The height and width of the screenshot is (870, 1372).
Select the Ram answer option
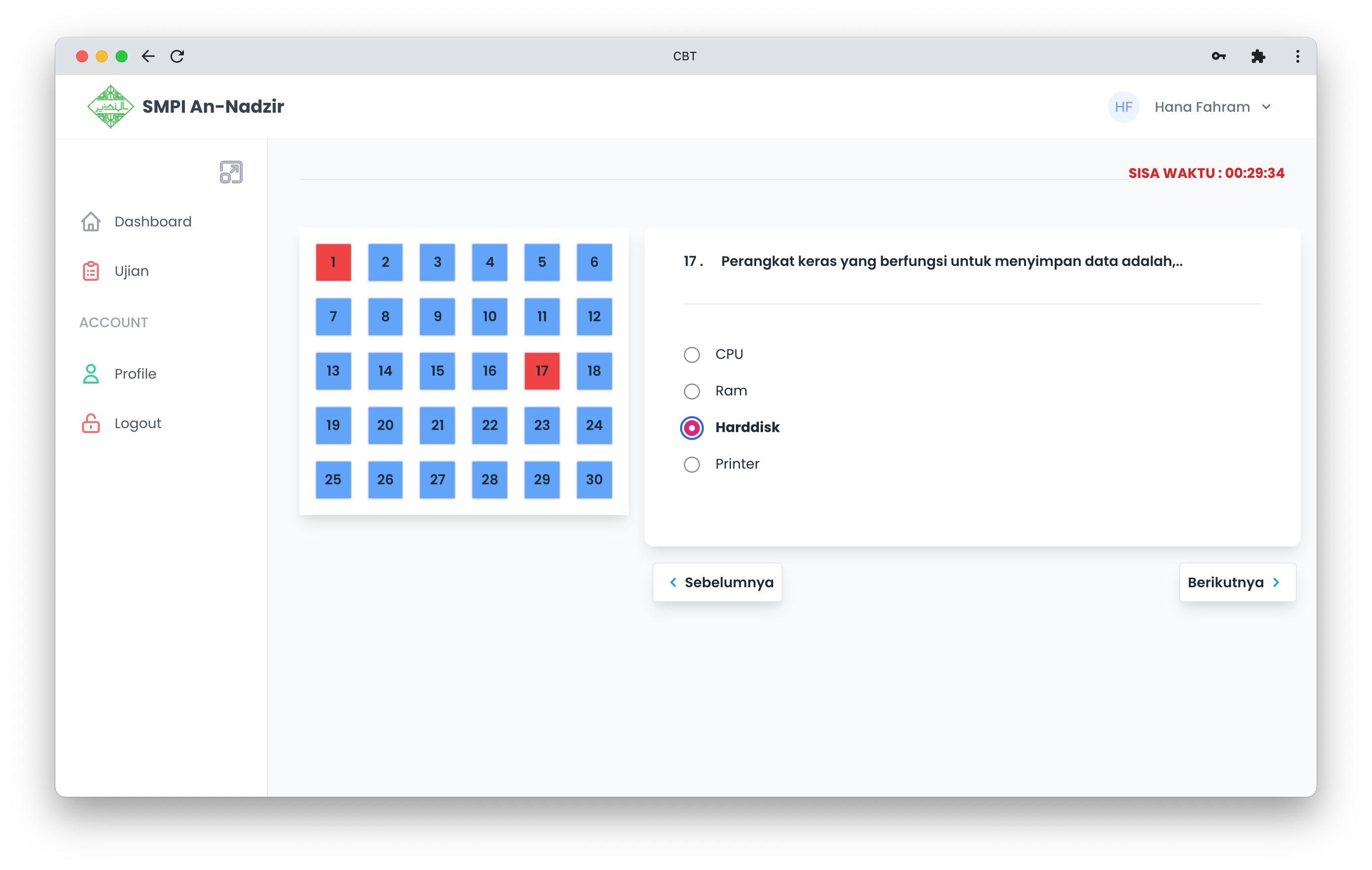tap(692, 391)
